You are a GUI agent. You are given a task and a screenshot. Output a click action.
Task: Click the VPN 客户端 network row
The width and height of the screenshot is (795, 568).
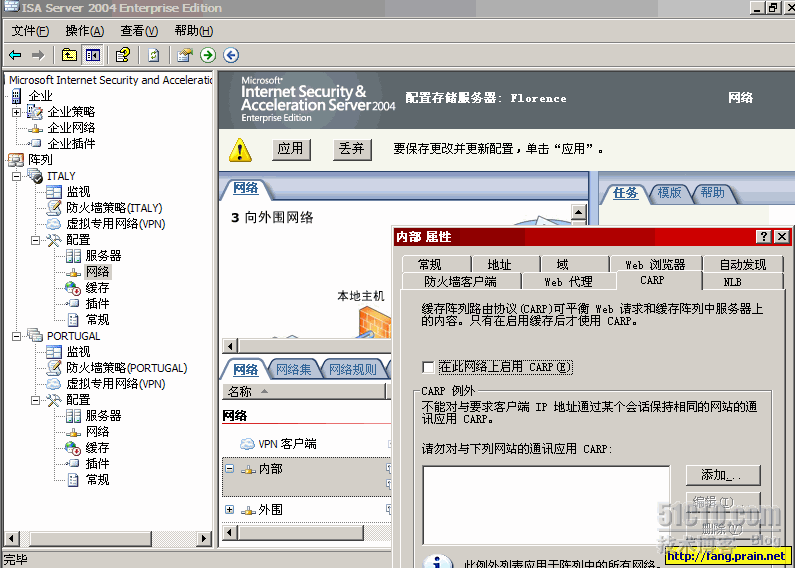click(306, 444)
